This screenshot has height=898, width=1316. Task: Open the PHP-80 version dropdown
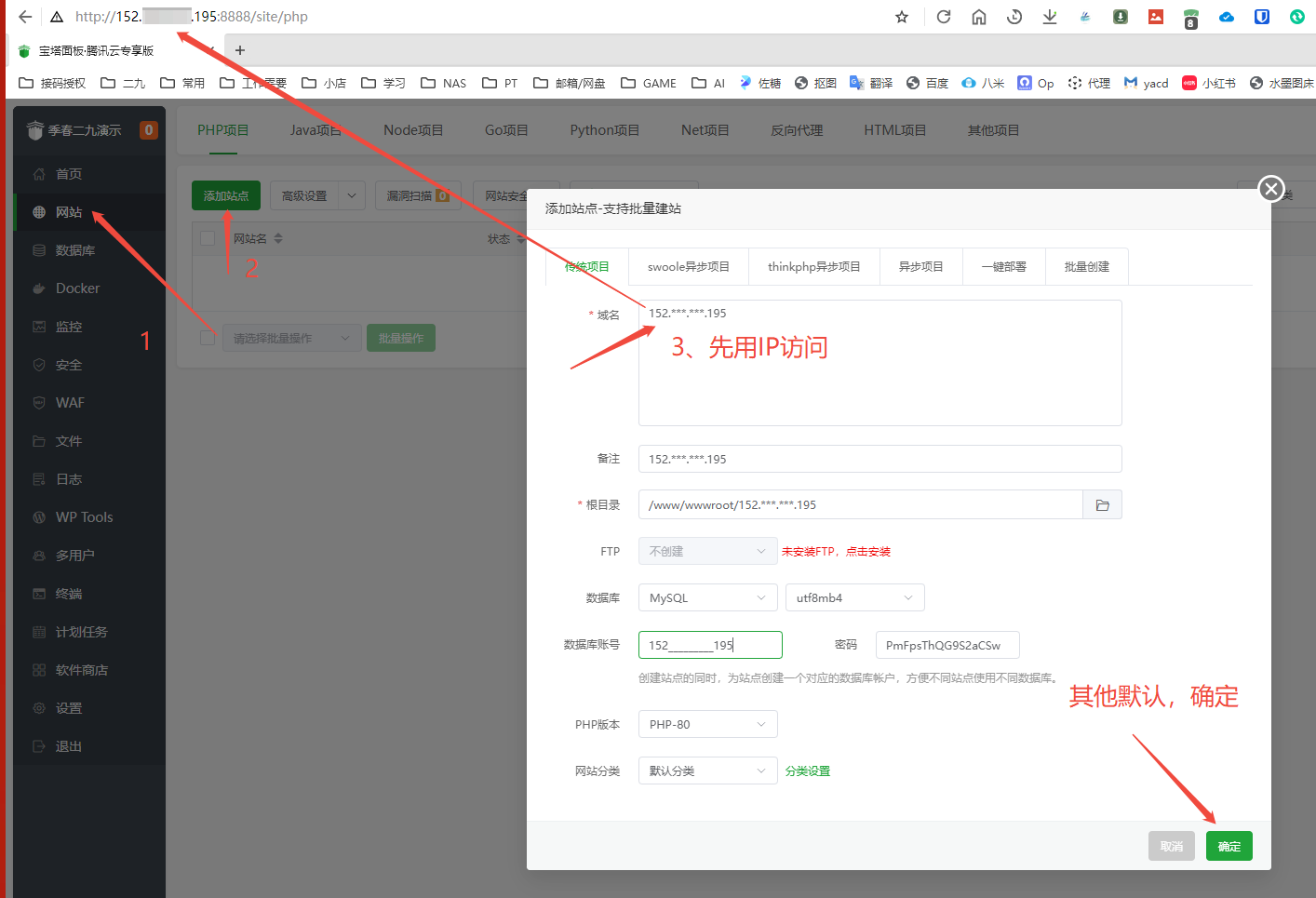click(x=707, y=724)
